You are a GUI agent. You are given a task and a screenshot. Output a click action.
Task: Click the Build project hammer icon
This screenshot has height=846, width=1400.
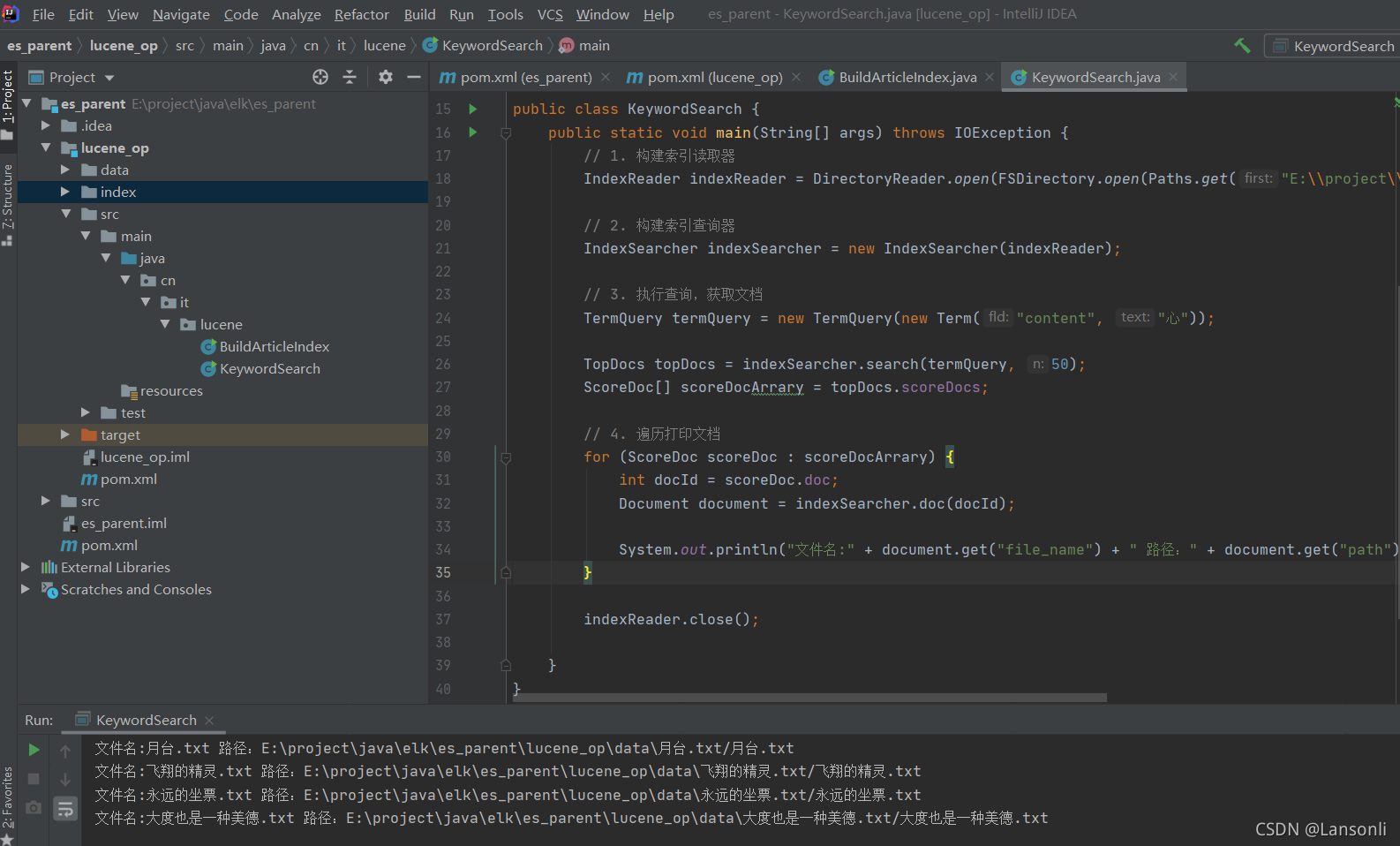(x=1242, y=46)
